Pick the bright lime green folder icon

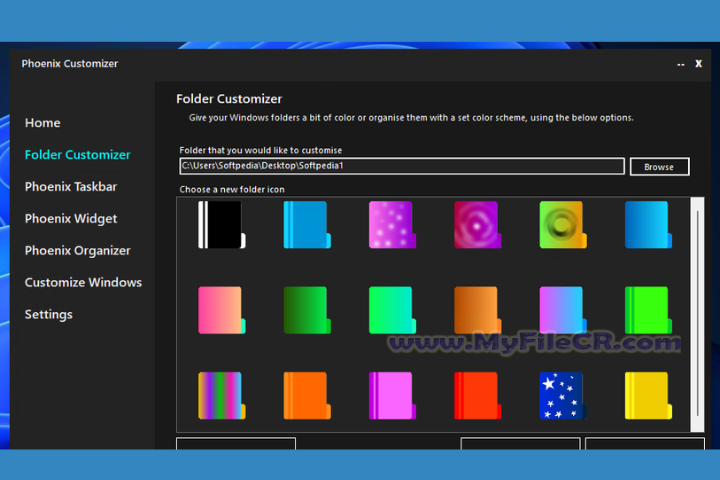coord(648,310)
